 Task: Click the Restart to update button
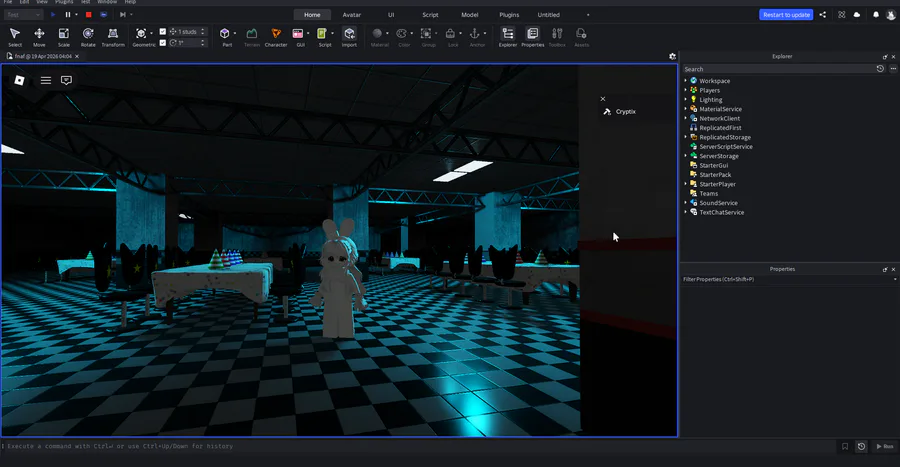(786, 15)
